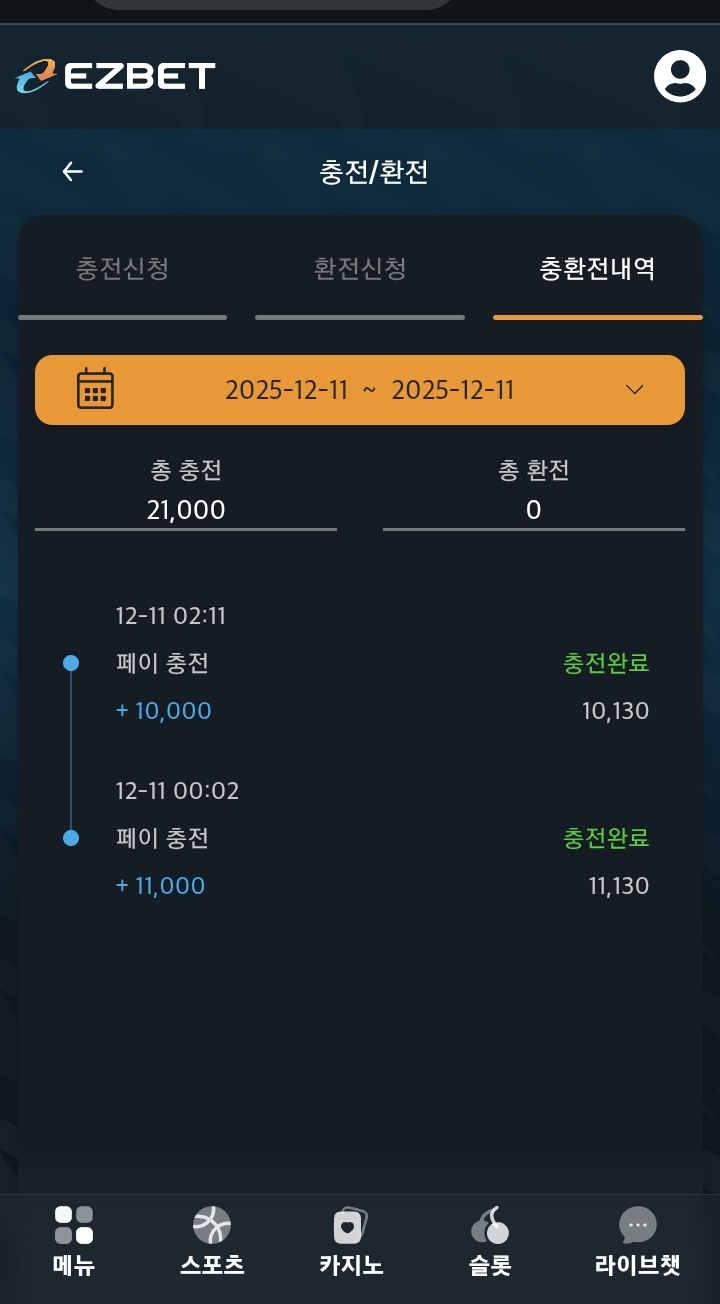Click the + 10,000 charge amount
The height and width of the screenshot is (1304, 720).
(164, 711)
